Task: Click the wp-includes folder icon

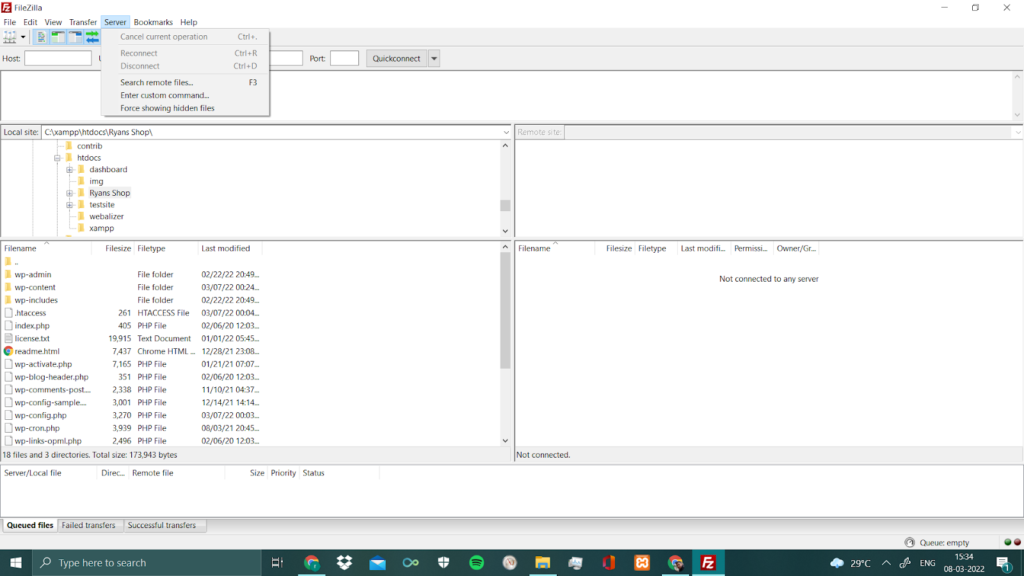Action: tap(8, 300)
